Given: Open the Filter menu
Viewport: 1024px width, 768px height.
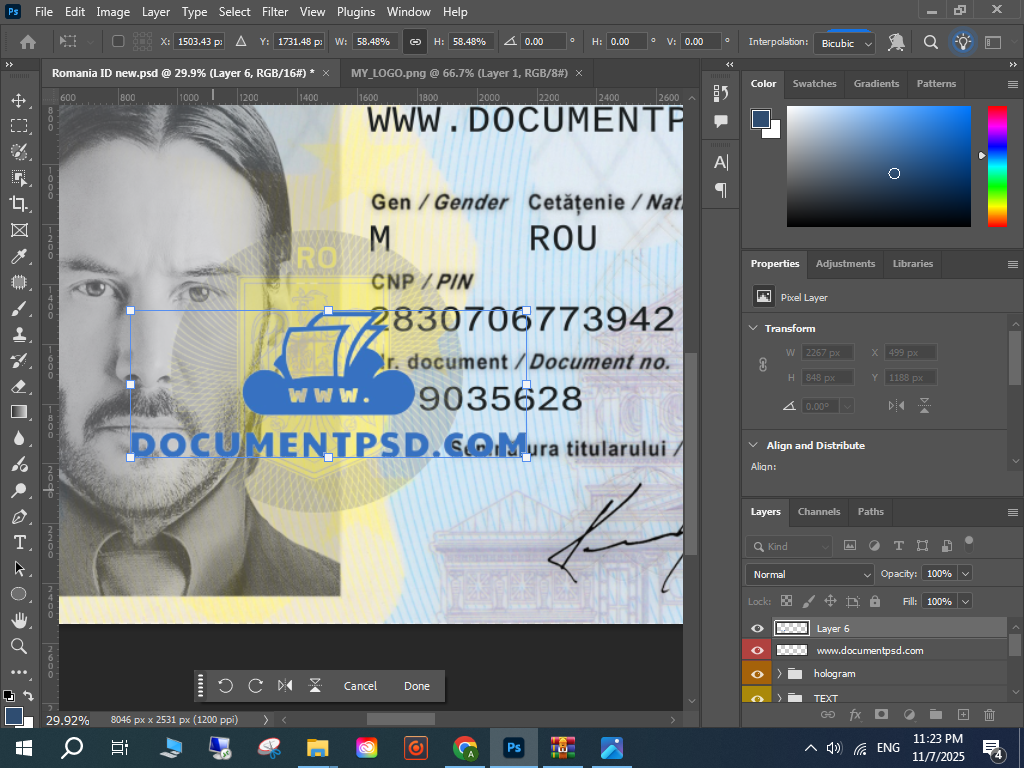Looking at the screenshot, I should 275,12.
